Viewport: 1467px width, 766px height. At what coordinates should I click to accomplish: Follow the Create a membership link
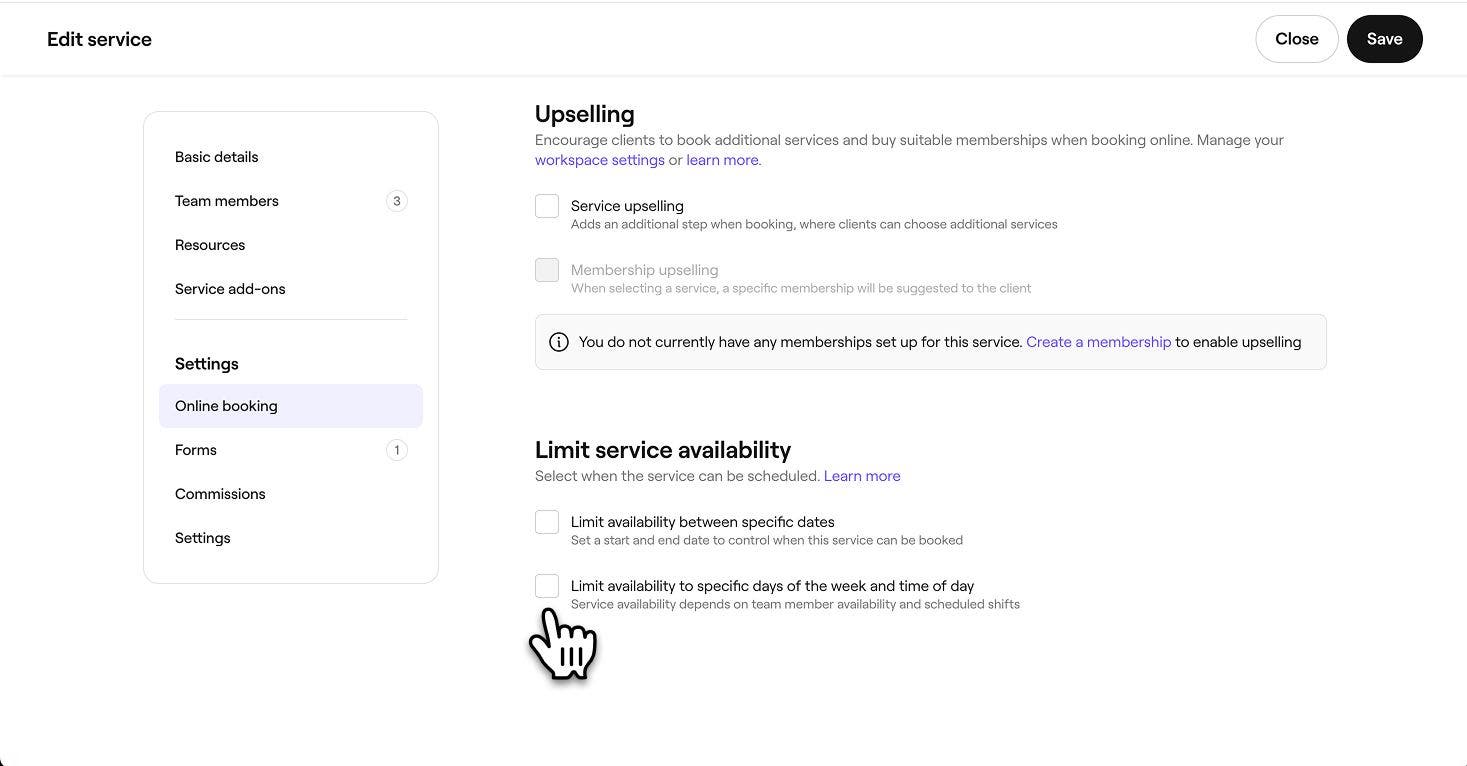[x=1098, y=342]
